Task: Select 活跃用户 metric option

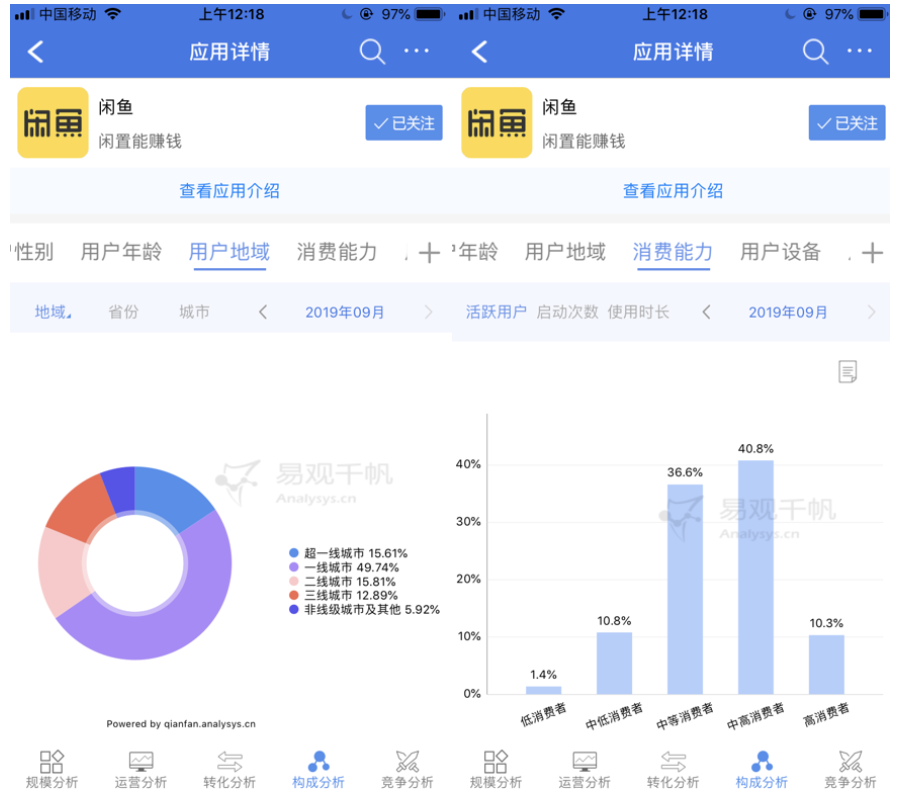Action: tap(496, 312)
